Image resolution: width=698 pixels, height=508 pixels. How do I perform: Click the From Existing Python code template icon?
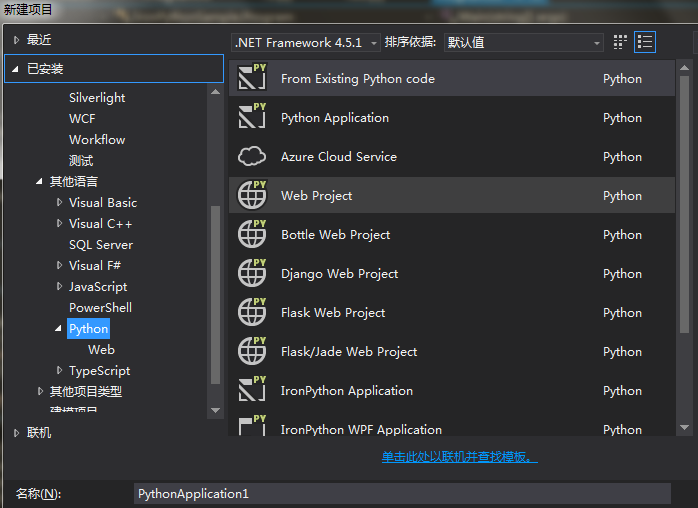tap(252, 78)
